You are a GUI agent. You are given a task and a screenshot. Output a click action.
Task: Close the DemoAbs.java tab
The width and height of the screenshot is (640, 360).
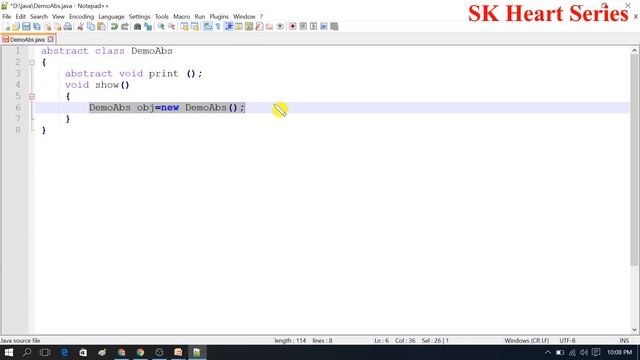coord(51,39)
